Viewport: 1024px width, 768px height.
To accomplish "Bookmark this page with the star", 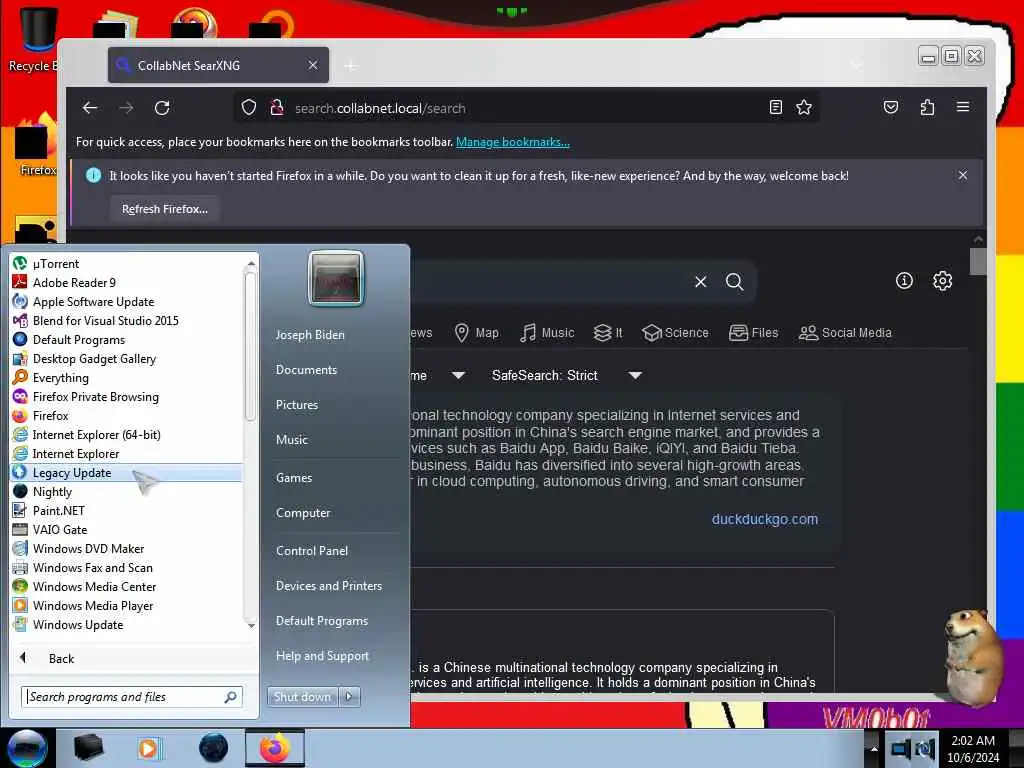I will [804, 107].
